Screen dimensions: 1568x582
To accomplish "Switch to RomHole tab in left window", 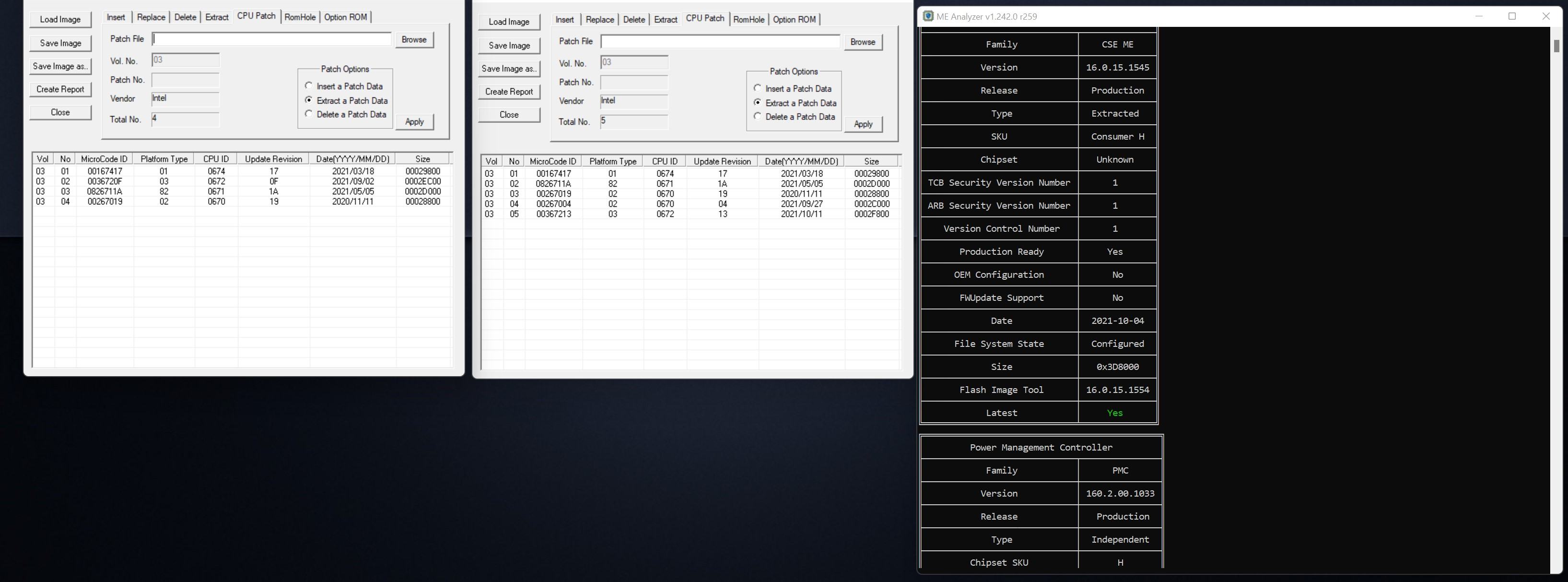I will pos(300,17).
